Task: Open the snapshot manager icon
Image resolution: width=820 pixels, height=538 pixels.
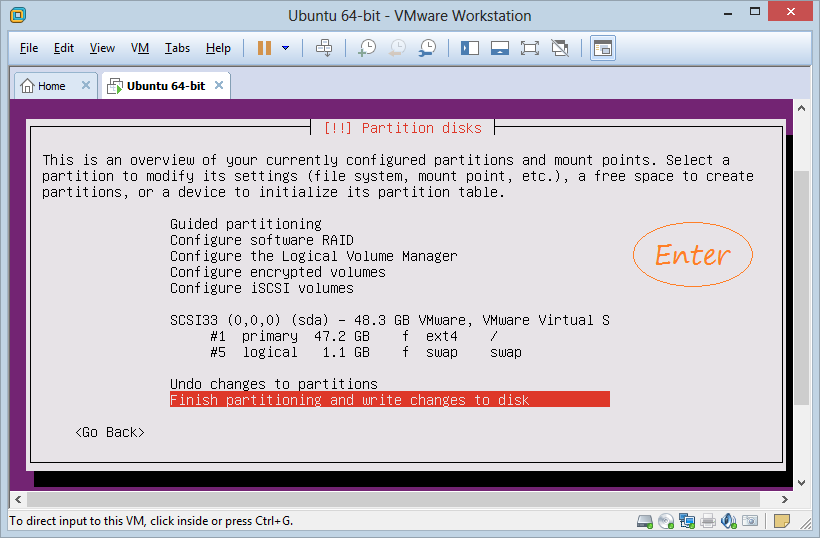Action: [x=427, y=48]
